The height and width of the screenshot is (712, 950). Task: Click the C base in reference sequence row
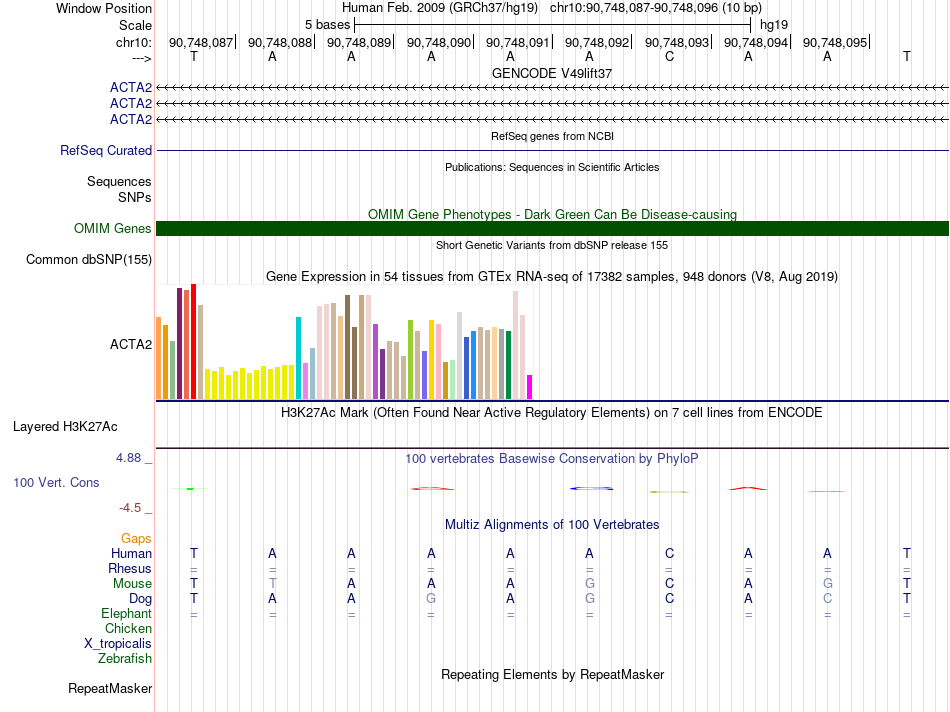click(669, 57)
